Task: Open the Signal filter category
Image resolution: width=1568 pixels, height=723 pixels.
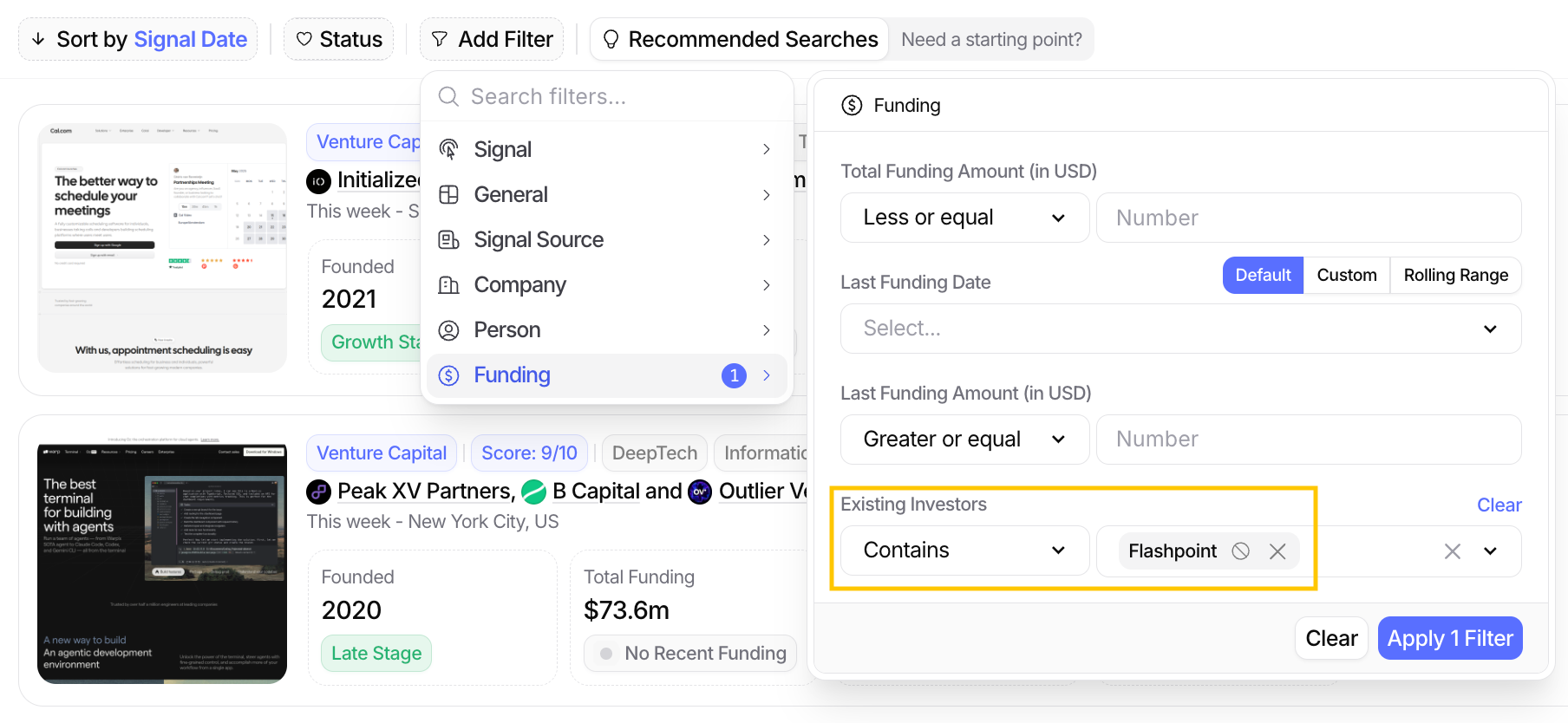Action: [606, 149]
